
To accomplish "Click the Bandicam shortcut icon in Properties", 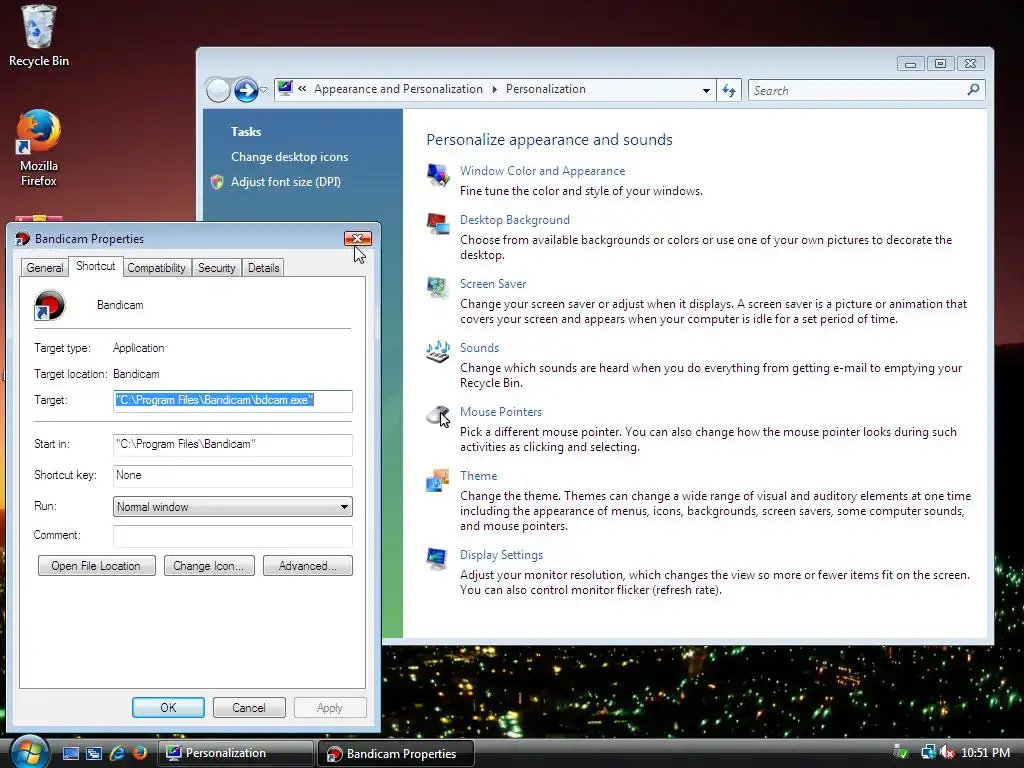I will [49, 305].
